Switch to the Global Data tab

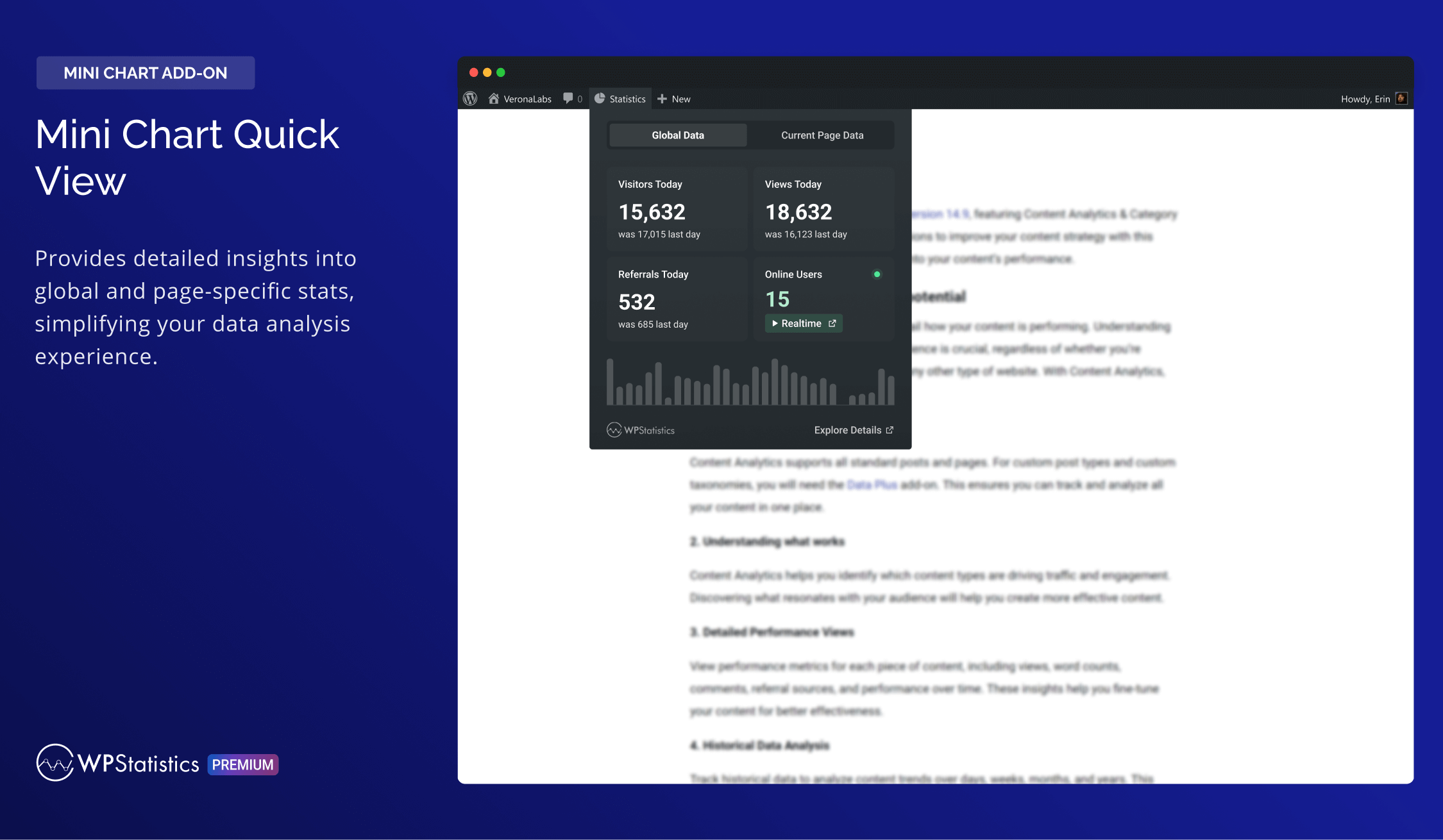(678, 135)
